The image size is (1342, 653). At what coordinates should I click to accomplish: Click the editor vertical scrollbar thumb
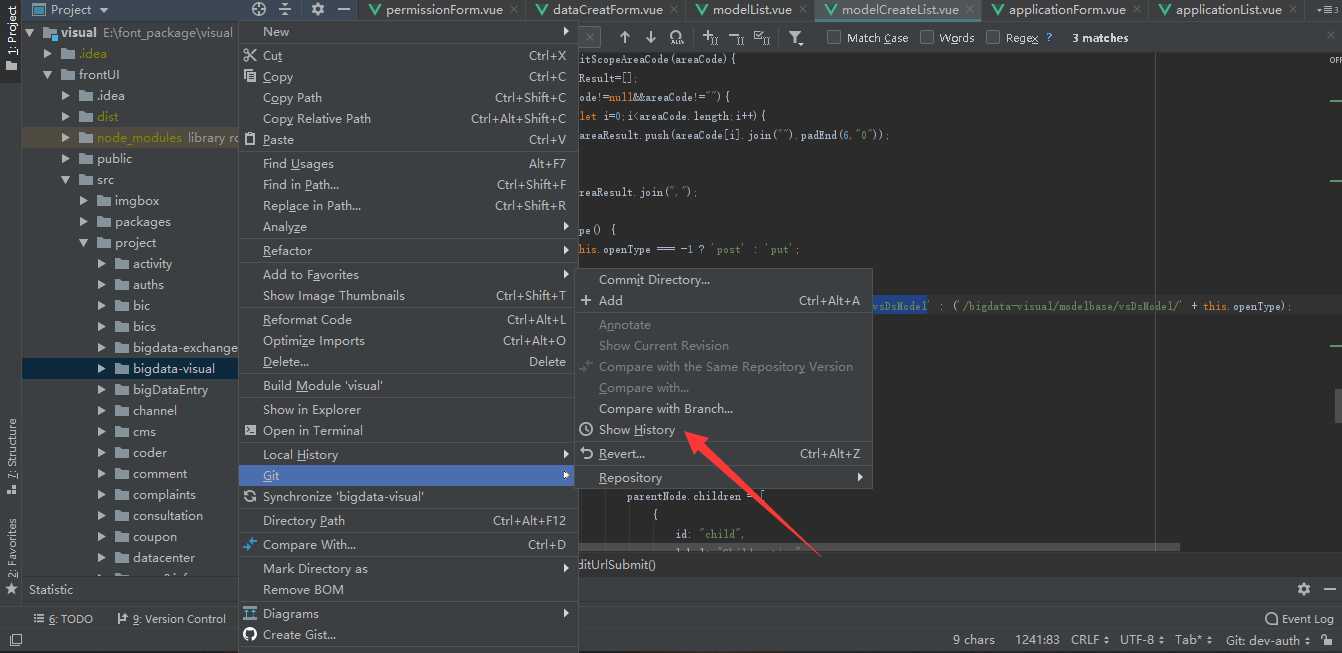(x=1337, y=404)
